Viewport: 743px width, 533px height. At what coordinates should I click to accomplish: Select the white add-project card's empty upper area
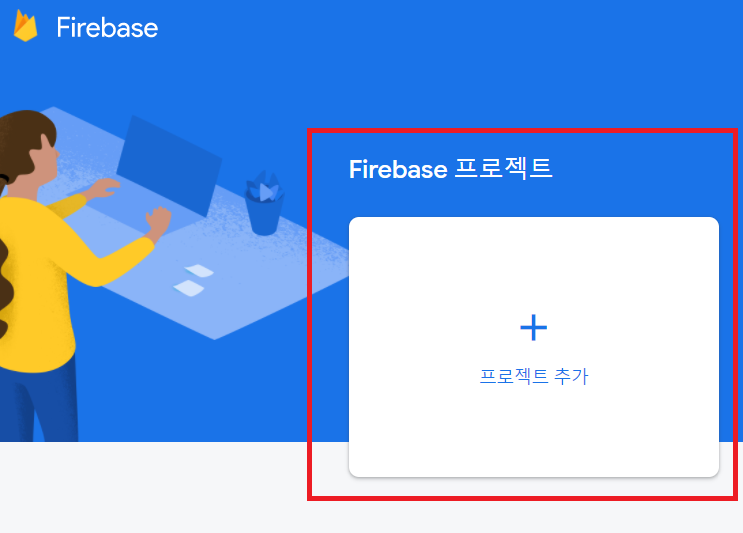tap(534, 263)
